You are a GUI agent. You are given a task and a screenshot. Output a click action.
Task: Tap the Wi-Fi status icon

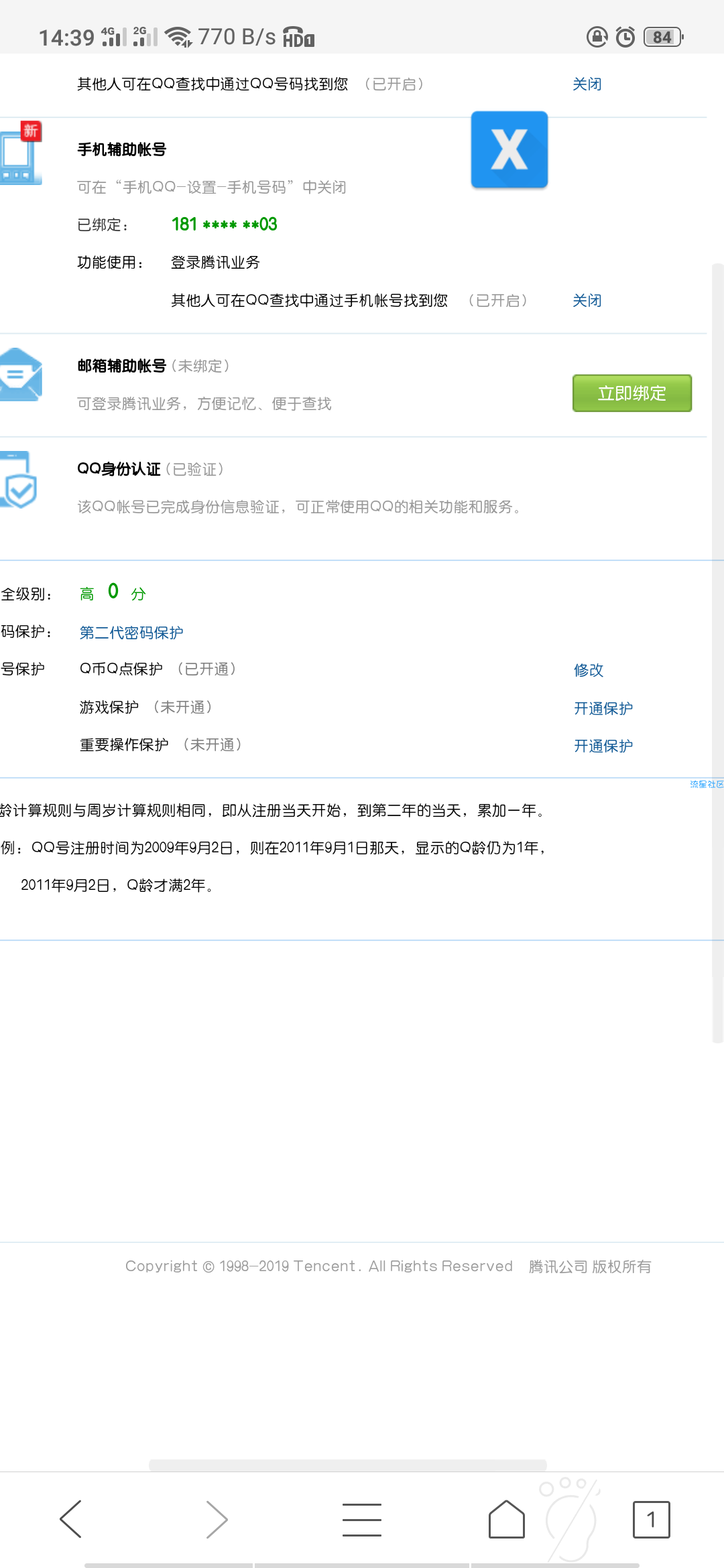(x=178, y=37)
